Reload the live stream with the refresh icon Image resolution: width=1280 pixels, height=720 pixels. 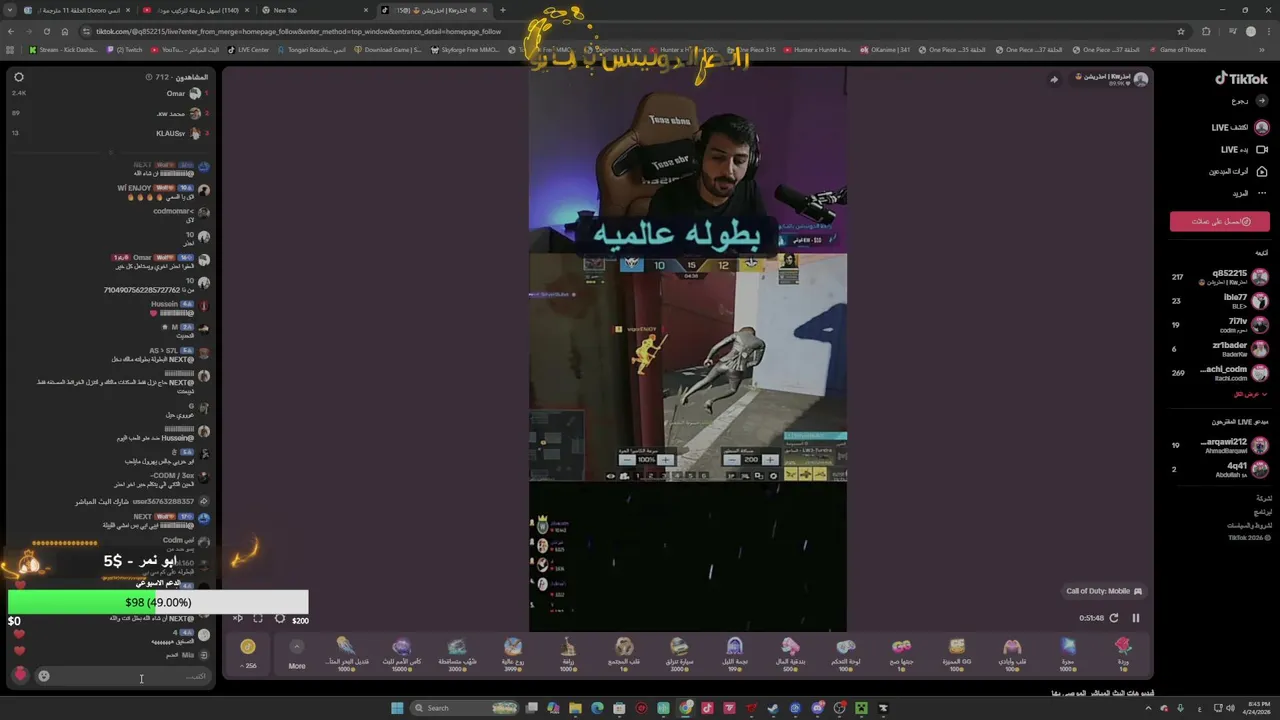click(x=1114, y=618)
